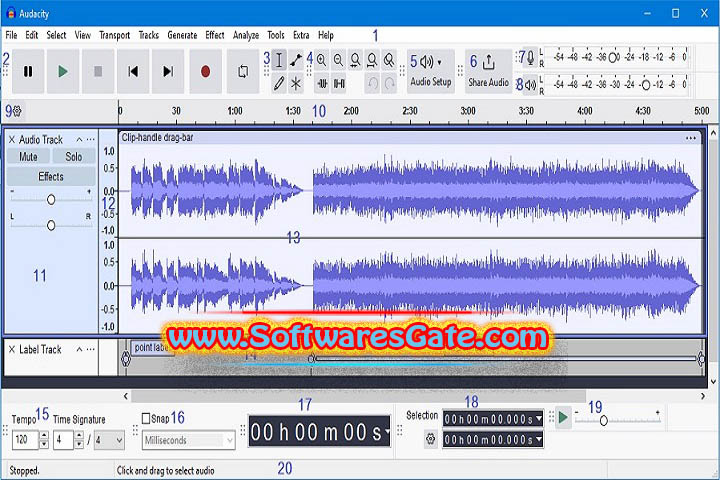
Task: Open Audio Track options menu (three dots)
Action: [90, 140]
